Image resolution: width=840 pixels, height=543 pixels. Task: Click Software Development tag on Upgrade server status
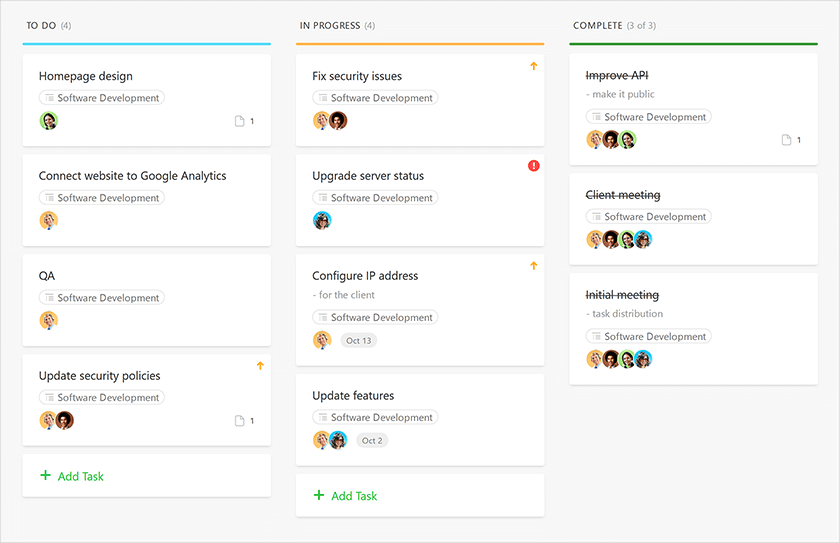375,198
